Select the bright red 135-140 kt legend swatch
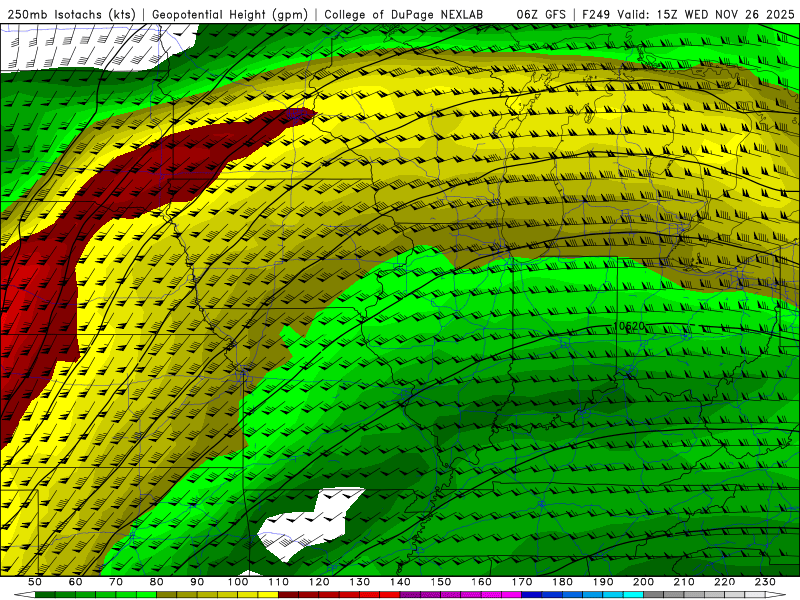 tap(390, 594)
